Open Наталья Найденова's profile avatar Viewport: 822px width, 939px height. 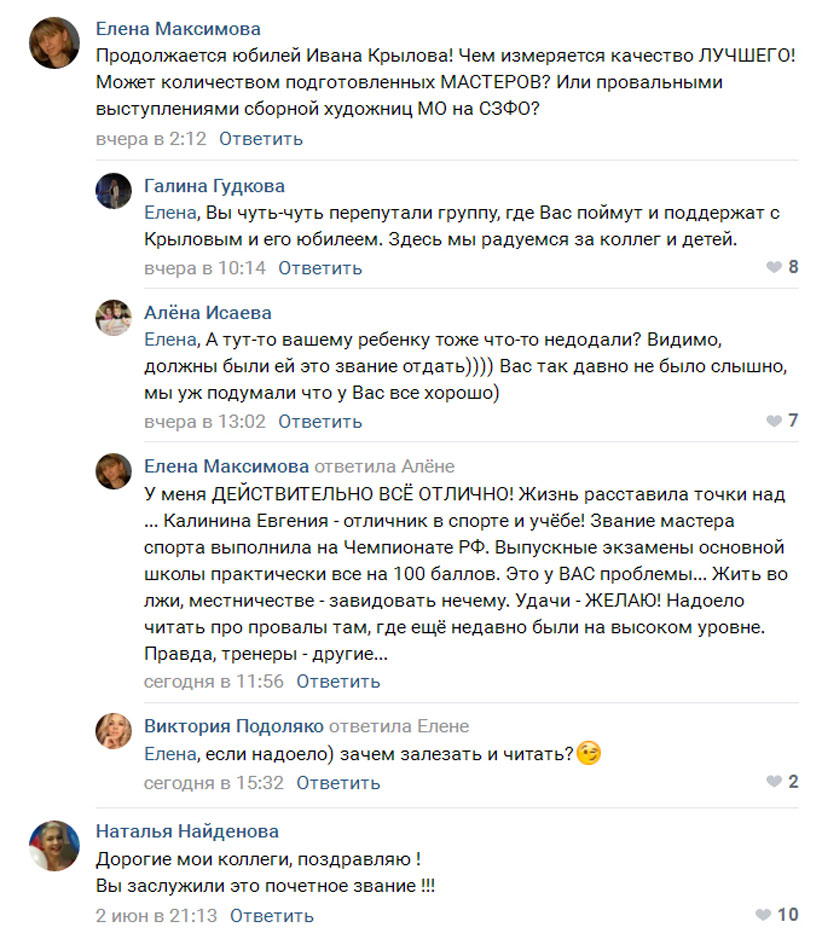coord(54,846)
